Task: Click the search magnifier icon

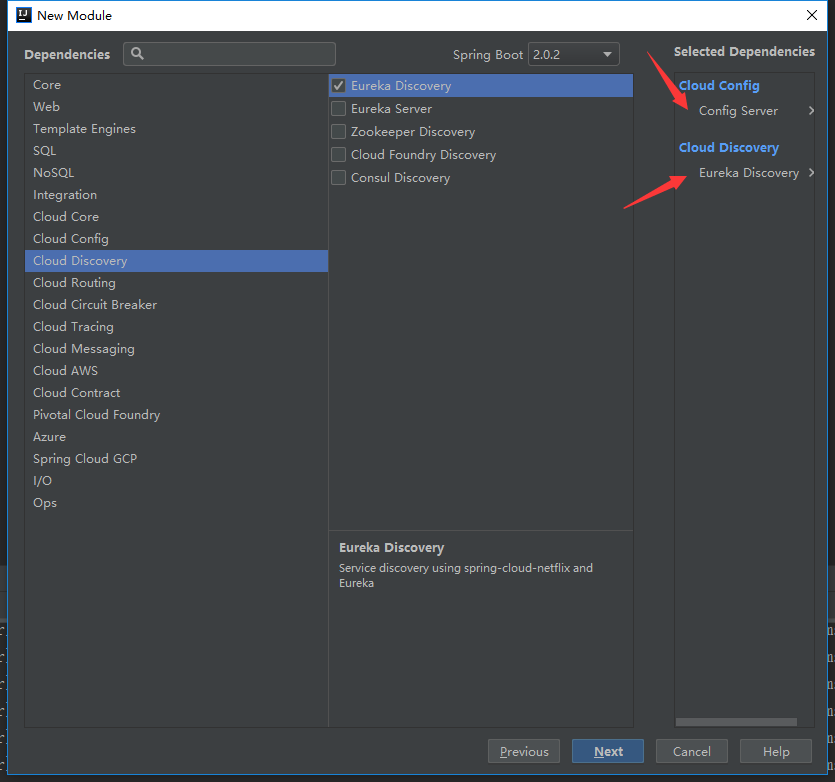Action: (137, 54)
